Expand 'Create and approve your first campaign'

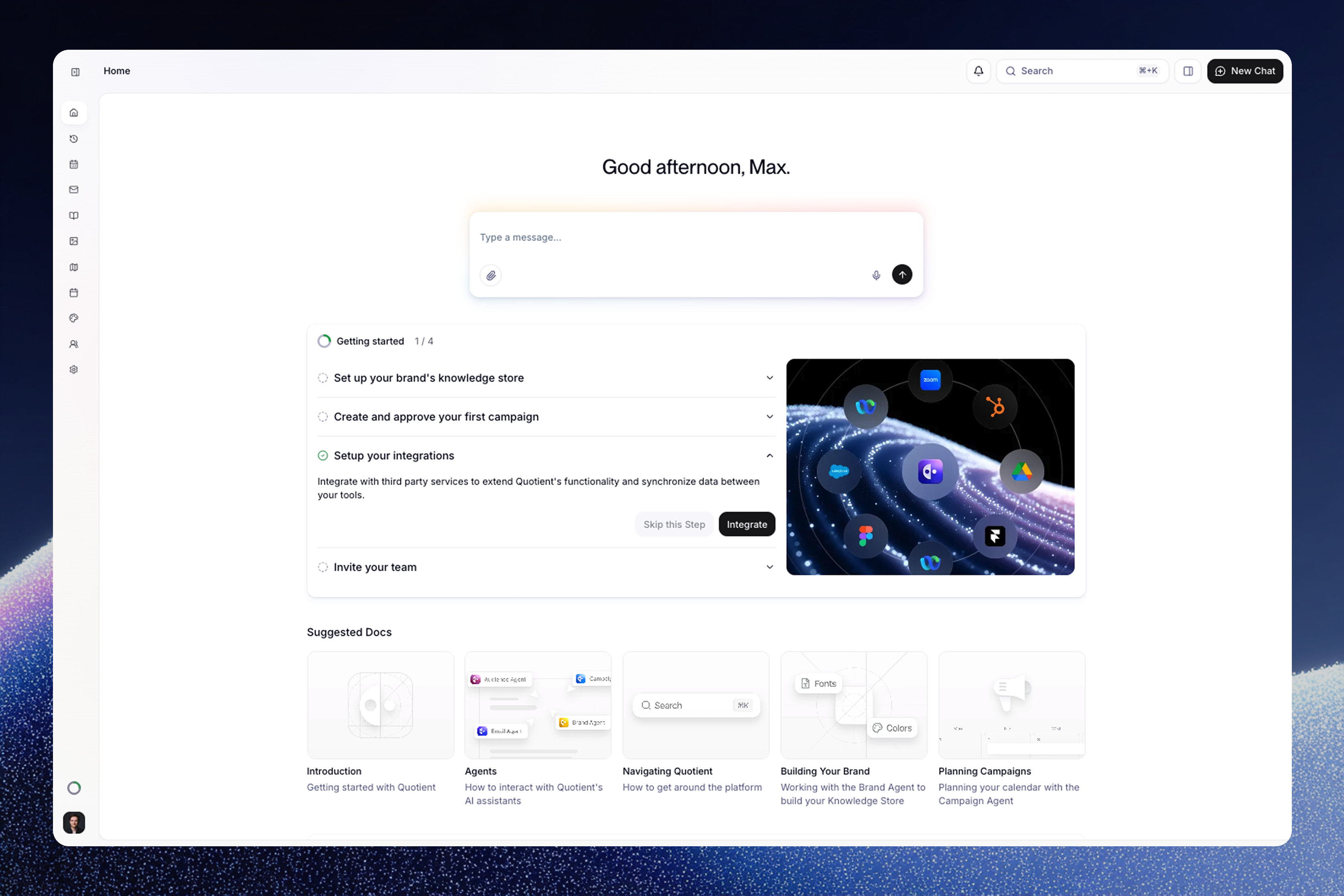pyautogui.click(x=770, y=417)
